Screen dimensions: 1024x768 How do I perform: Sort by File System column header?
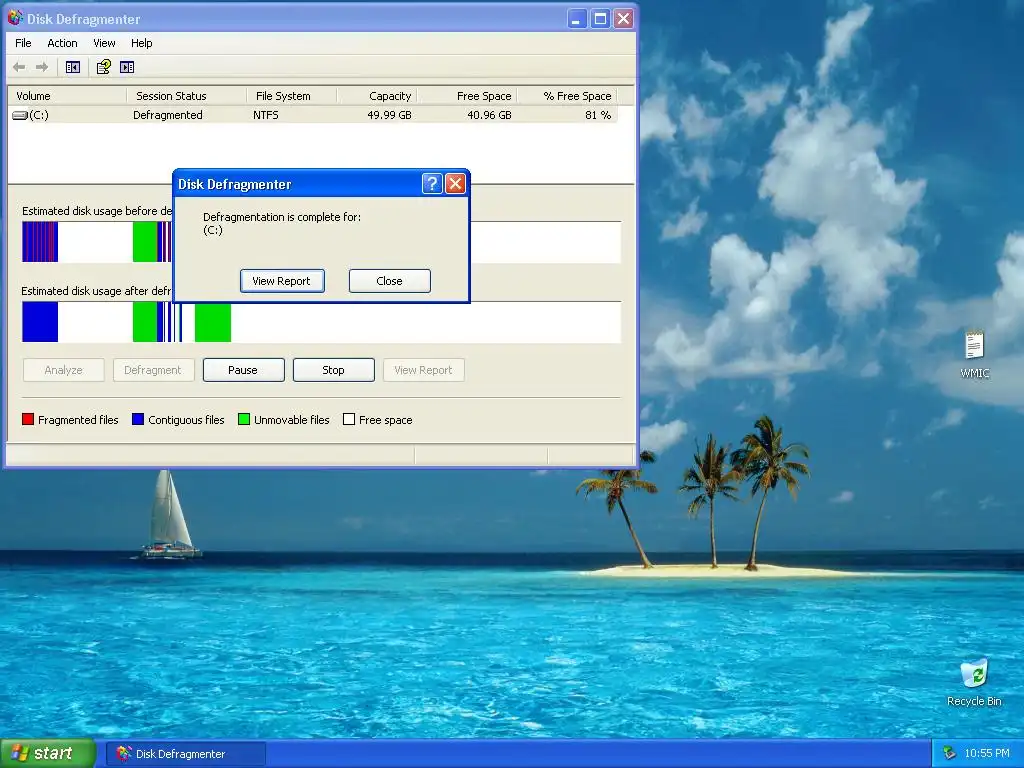click(292, 96)
